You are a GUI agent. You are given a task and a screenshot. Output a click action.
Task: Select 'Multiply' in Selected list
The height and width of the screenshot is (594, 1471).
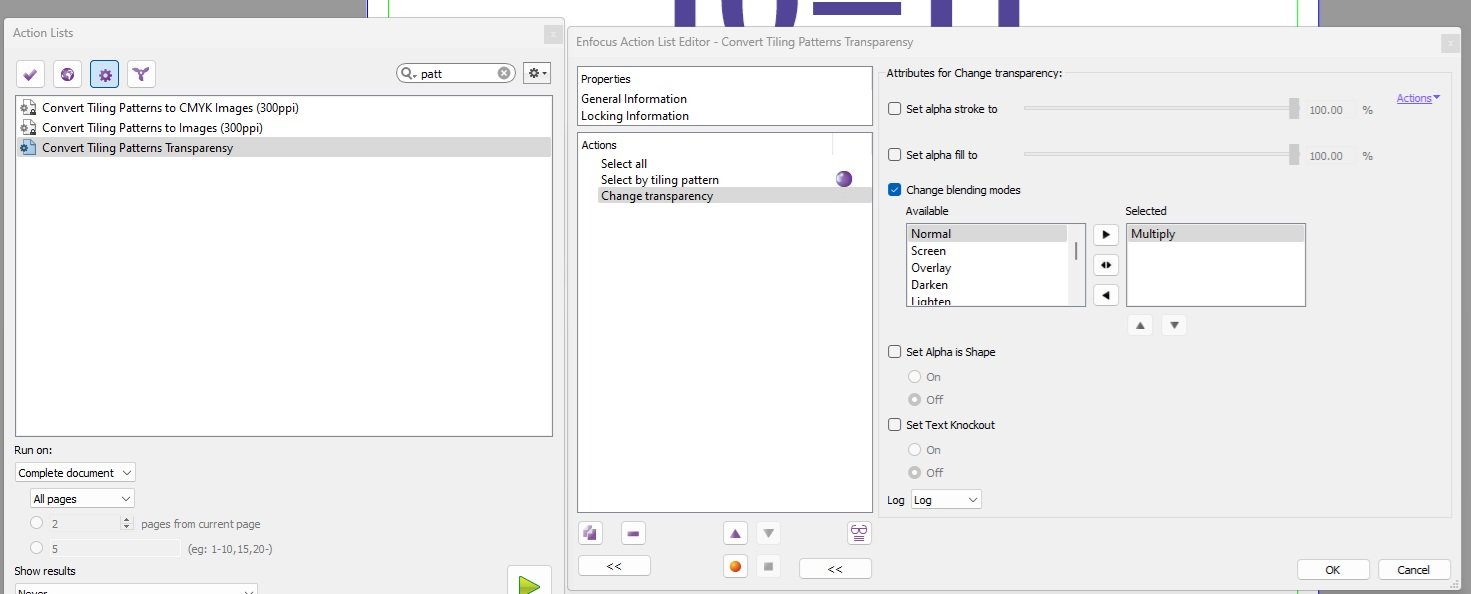pyautogui.click(x=1215, y=234)
